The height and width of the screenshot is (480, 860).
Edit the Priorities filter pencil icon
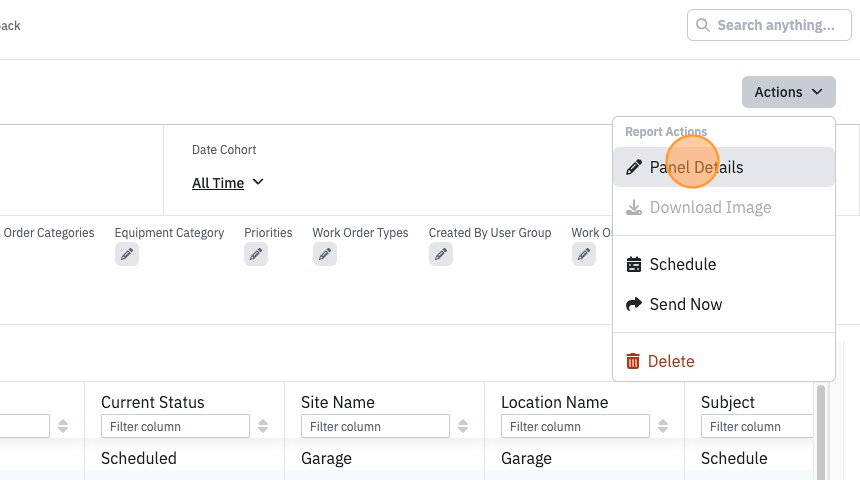coord(256,255)
